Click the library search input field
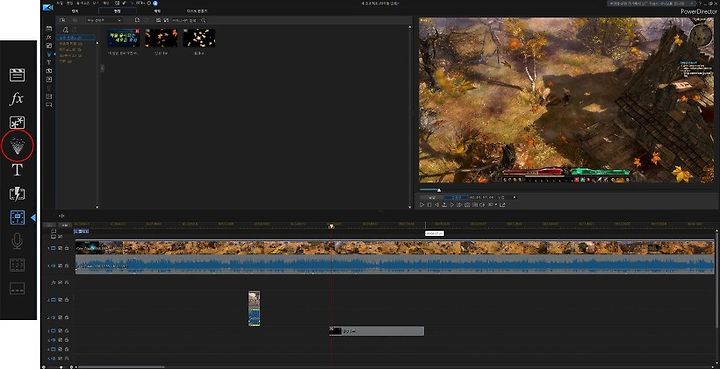Viewport: 720px width, 369px height. (x=184, y=21)
